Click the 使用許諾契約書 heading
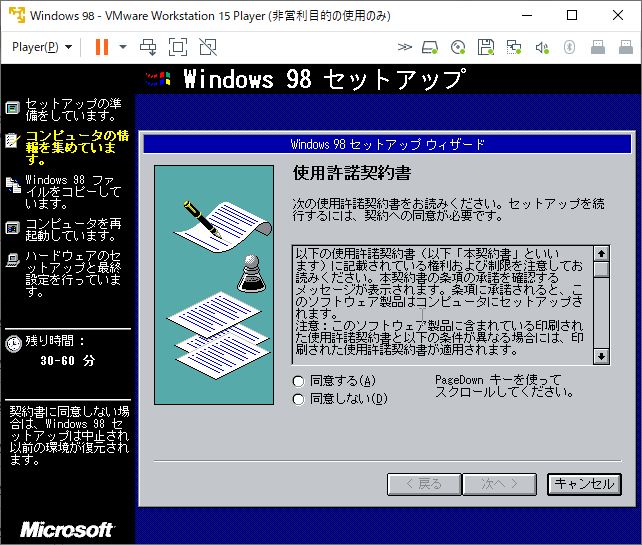This screenshot has height=545, width=642. coord(352,173)
